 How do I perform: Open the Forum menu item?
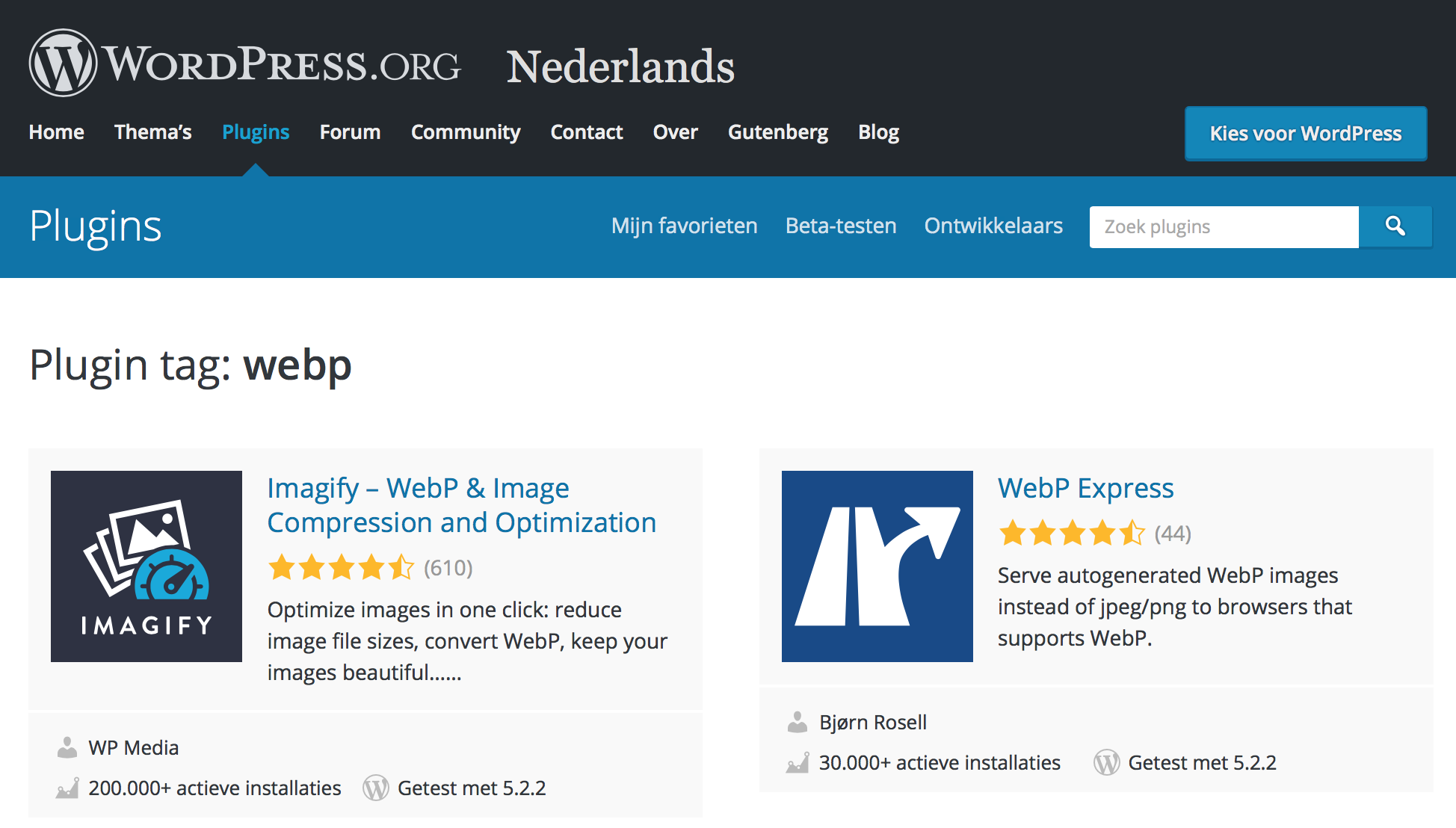[x=350, y=132]
